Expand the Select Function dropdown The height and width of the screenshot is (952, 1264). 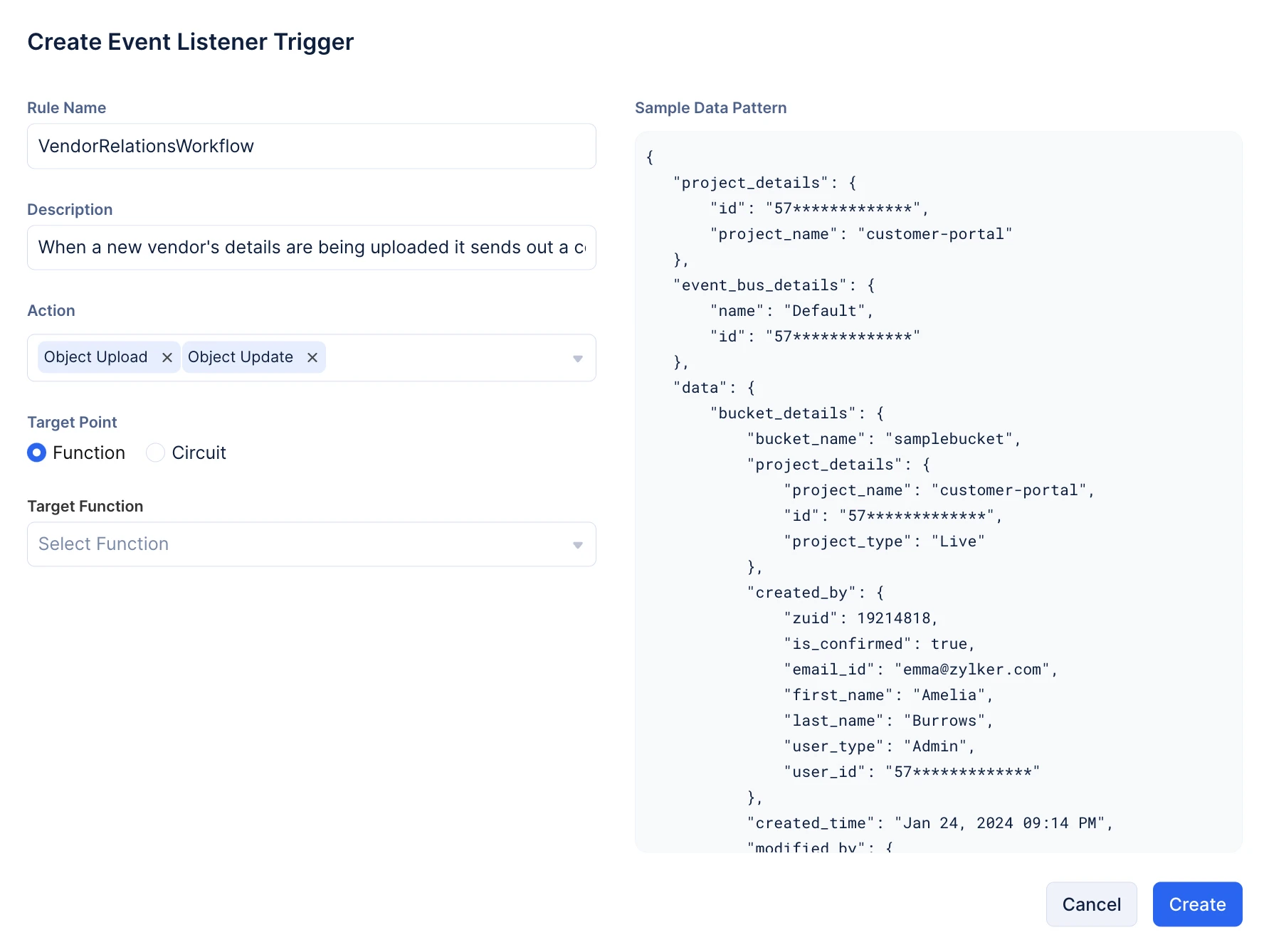(x=312, y=544)
